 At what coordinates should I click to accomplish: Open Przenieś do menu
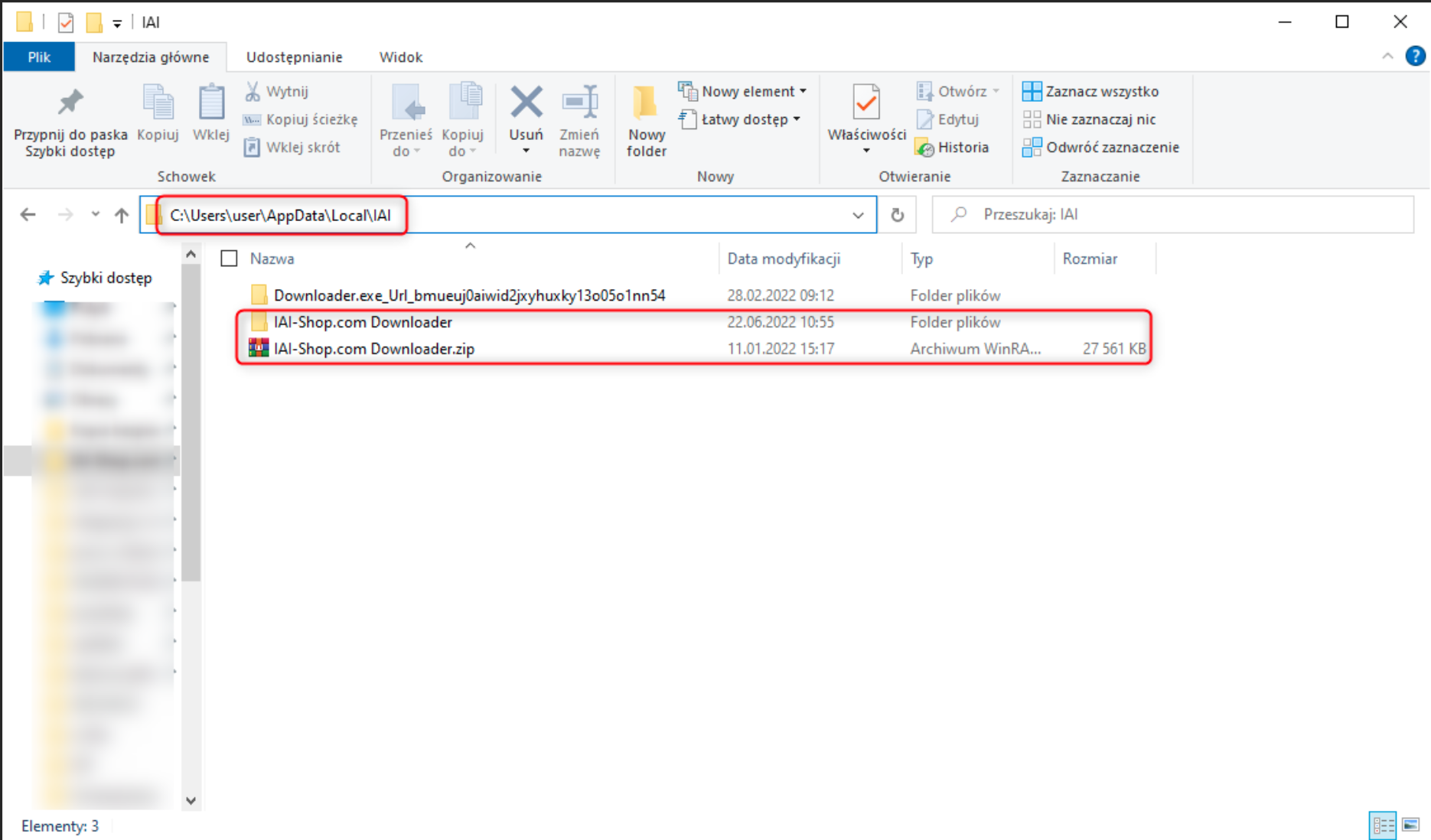[406, 121]
